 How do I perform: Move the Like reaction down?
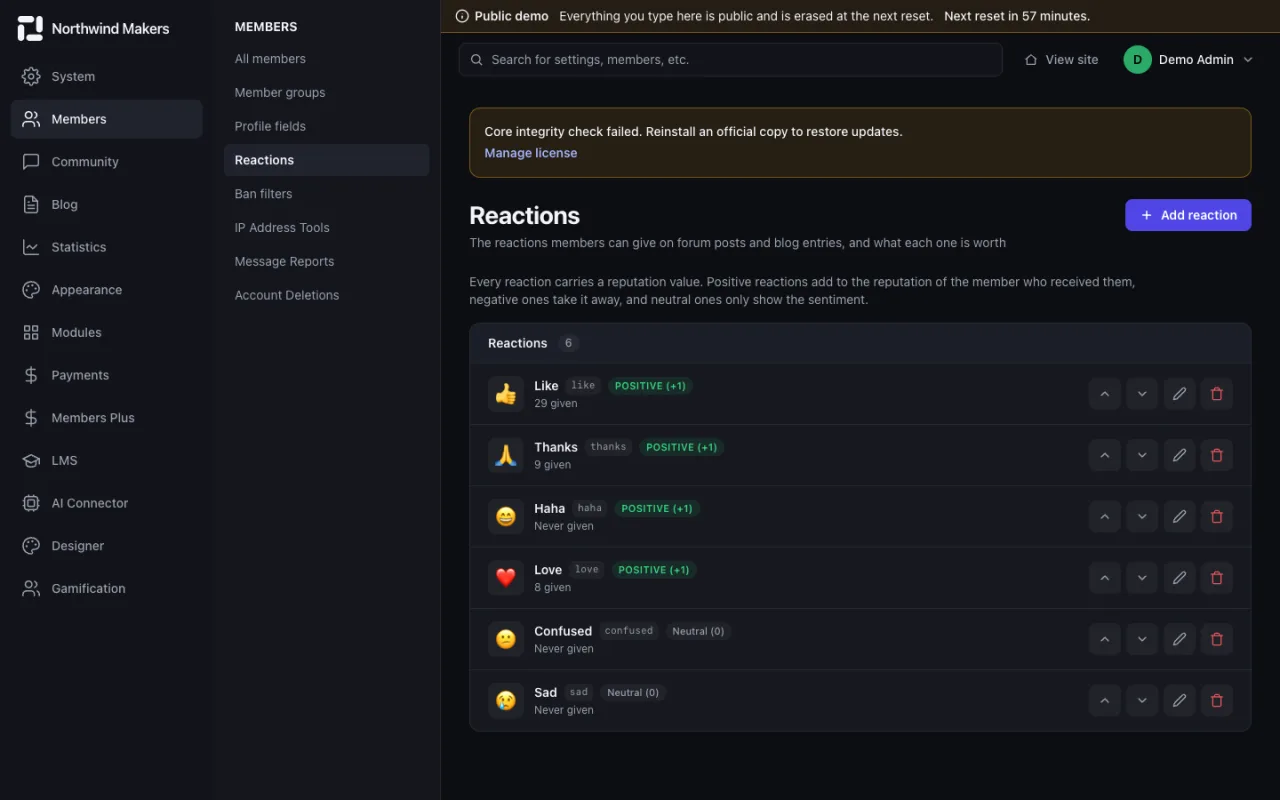tap(1142, 394)
